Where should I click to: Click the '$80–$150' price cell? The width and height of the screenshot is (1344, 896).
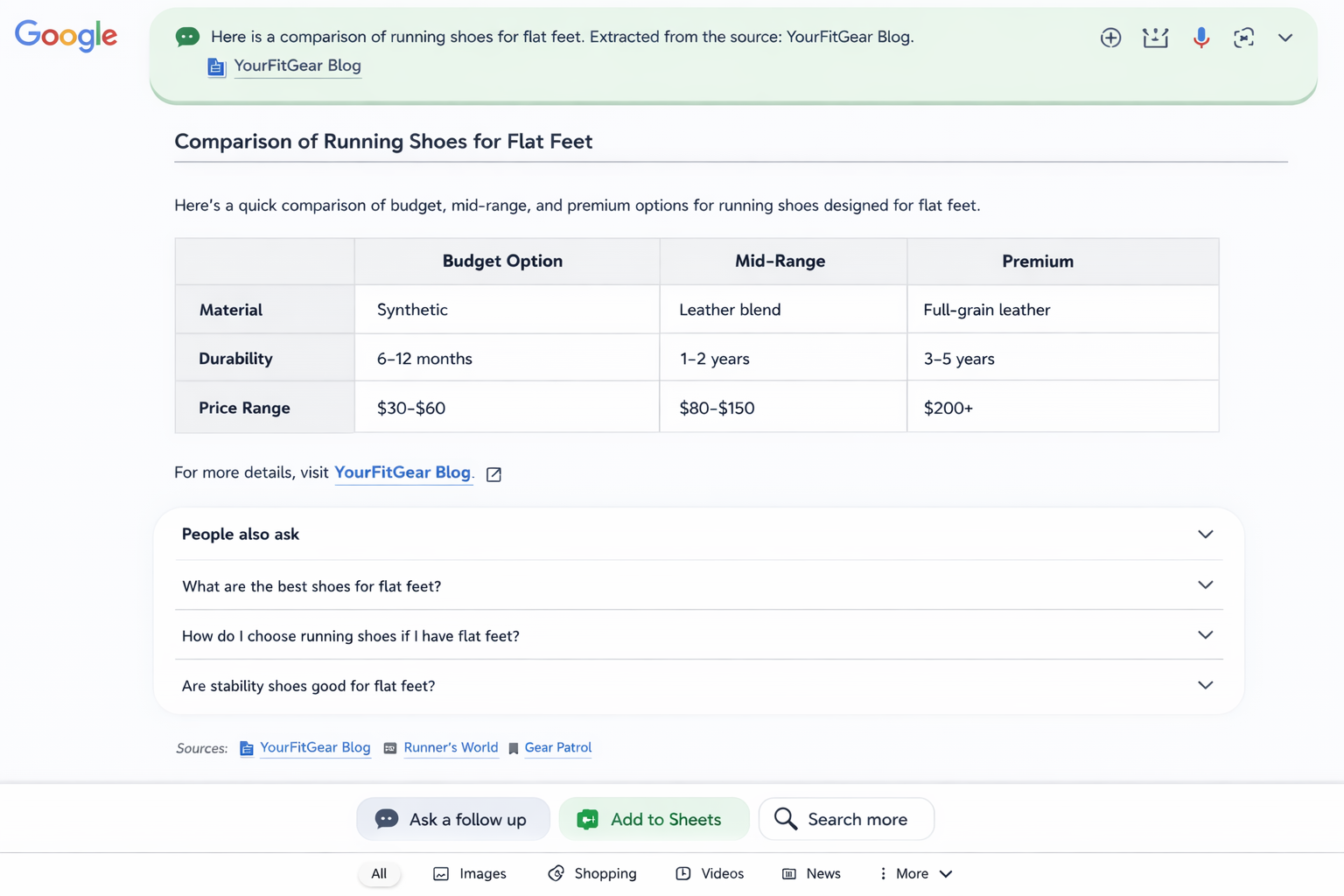coord(783,408)
